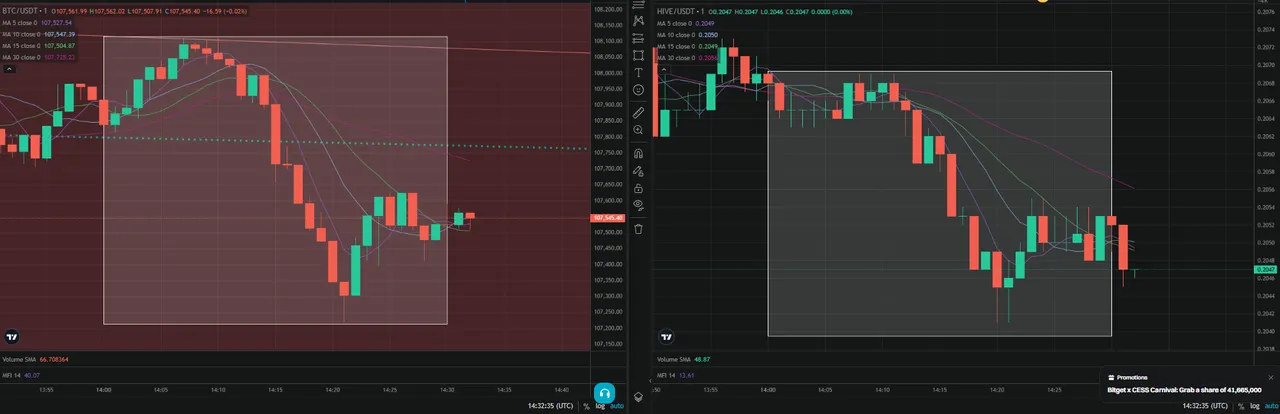Select the rectangle shapes tool
This screenshot has width=1280, height=414.
pos(638,55)
